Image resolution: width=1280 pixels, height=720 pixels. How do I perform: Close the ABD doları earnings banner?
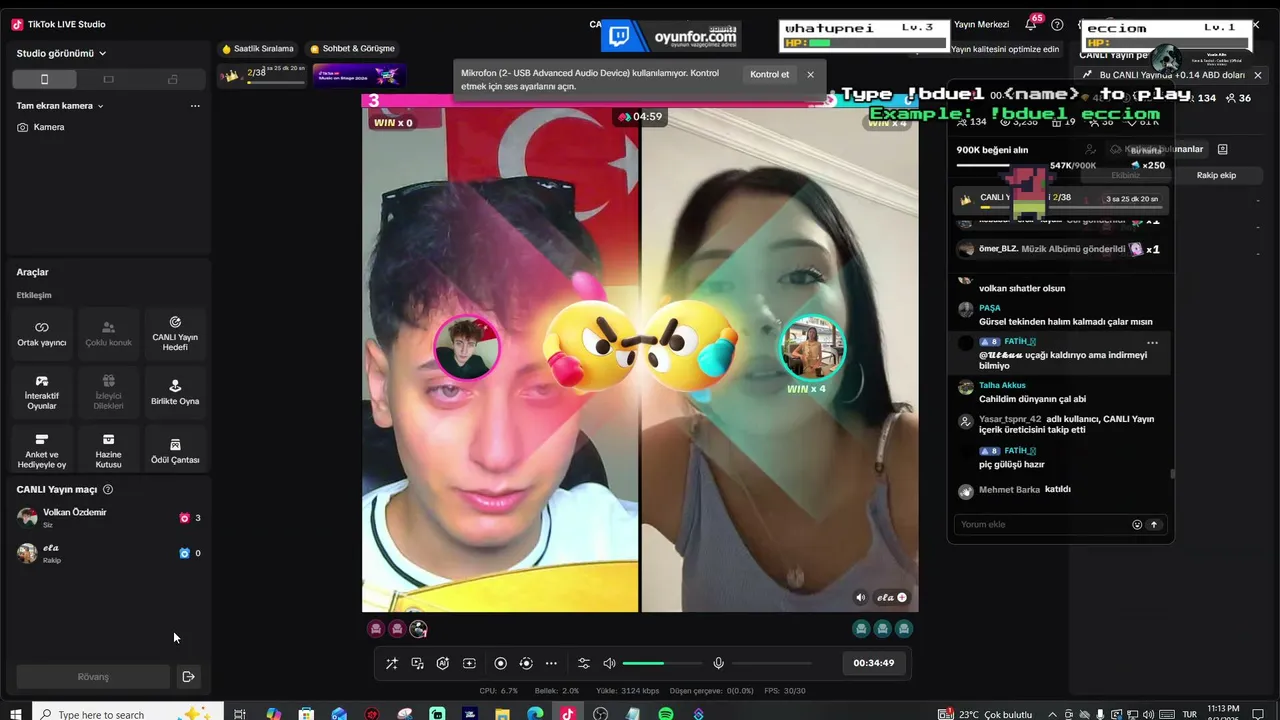tap(1258, 75)
